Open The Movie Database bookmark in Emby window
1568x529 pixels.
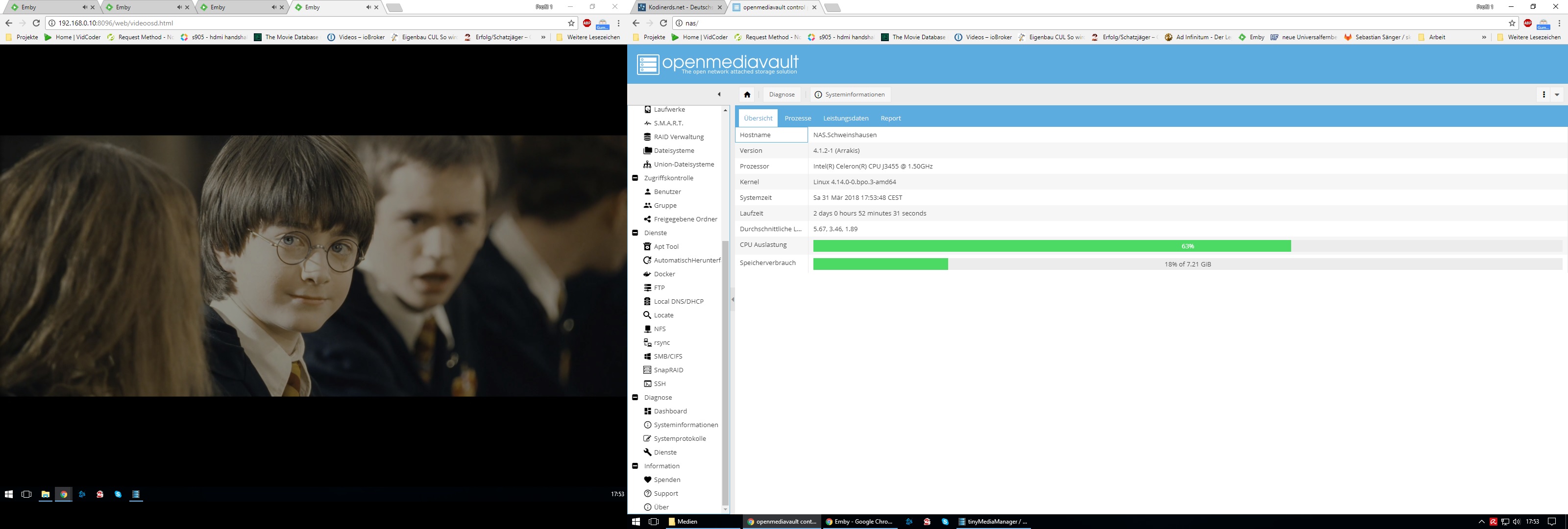coord(286,37)
